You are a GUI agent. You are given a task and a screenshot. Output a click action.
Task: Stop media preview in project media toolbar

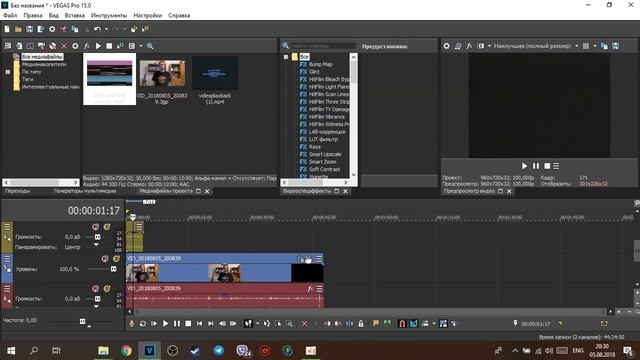point(109,46)
